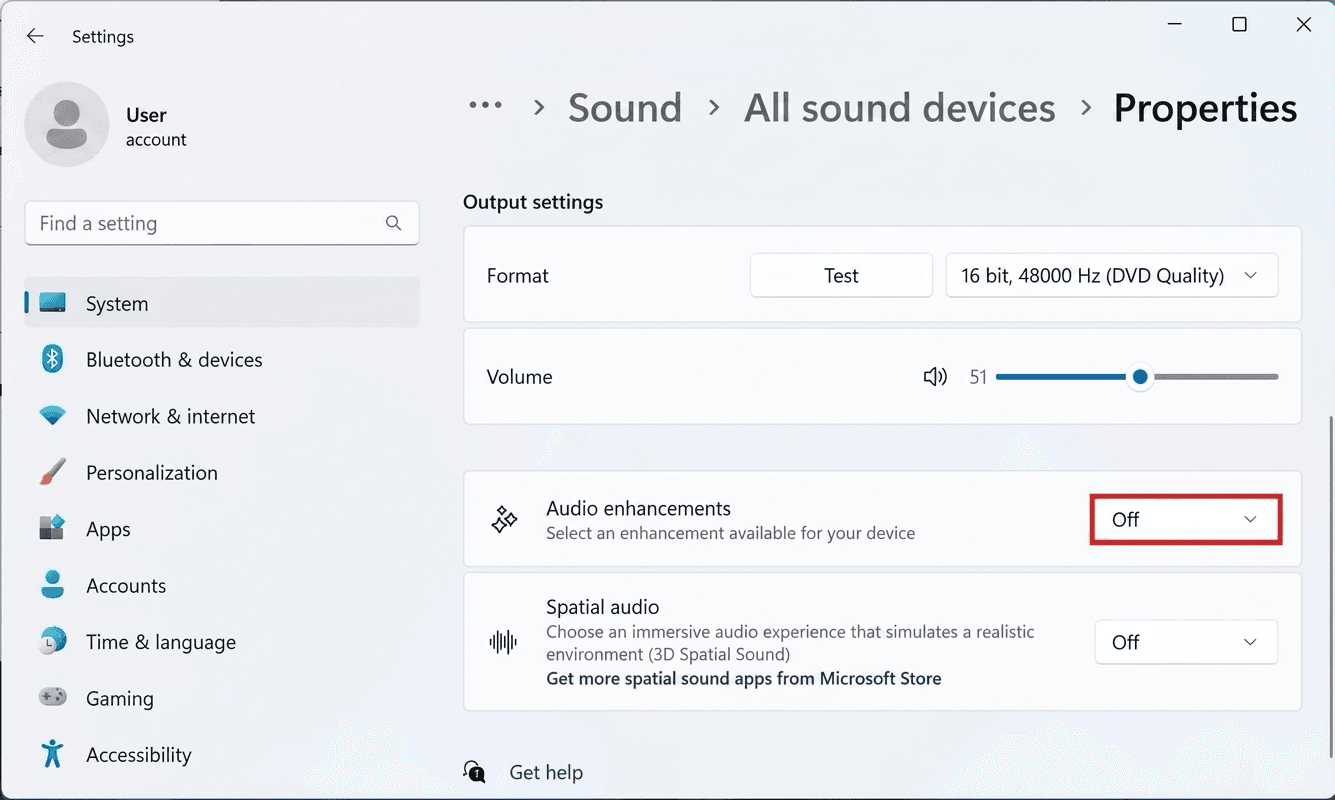
Task: Click the Output settings heading
Action: tap(533, 202)
